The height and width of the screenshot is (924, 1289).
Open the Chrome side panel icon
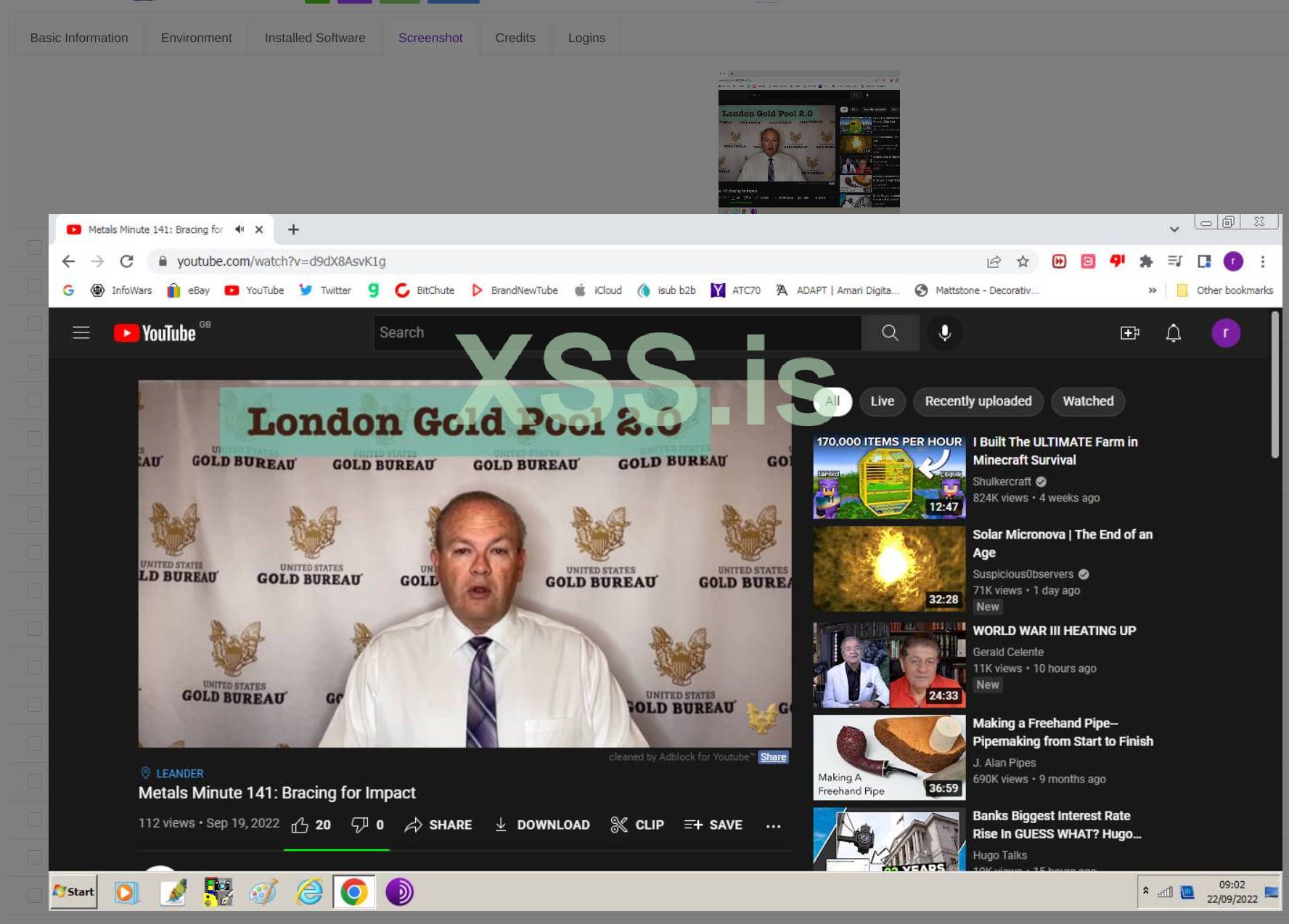(1204, 261)
